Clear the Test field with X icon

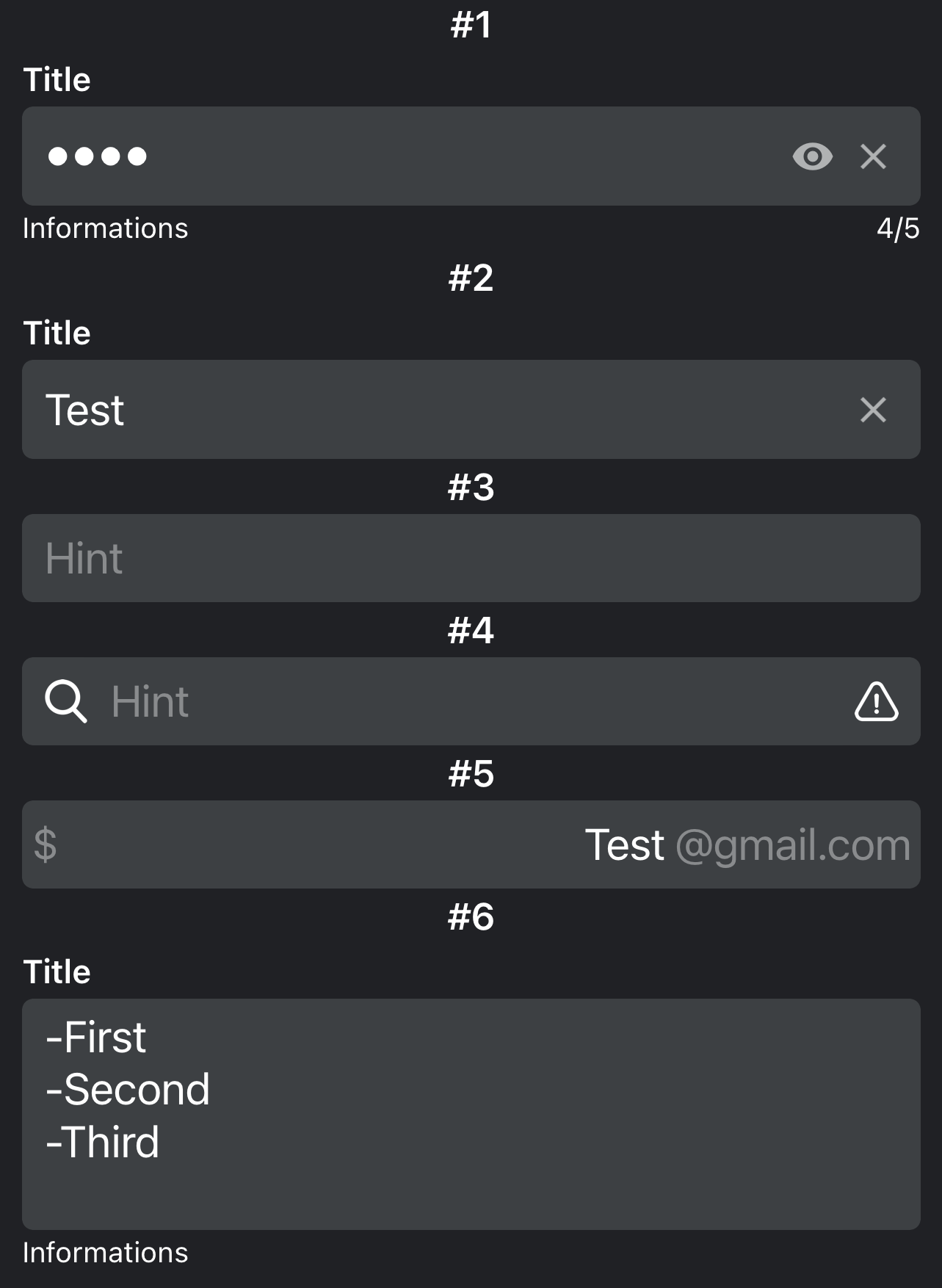tap(873, 410)
